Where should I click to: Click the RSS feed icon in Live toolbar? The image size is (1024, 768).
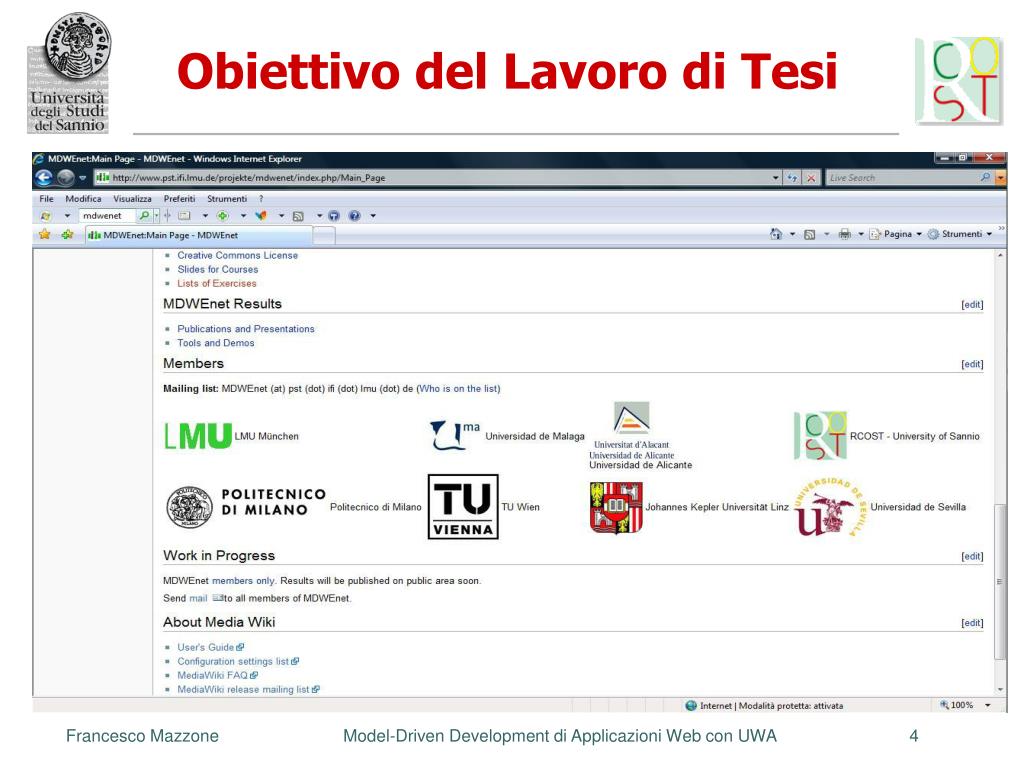tap(298, 216)
